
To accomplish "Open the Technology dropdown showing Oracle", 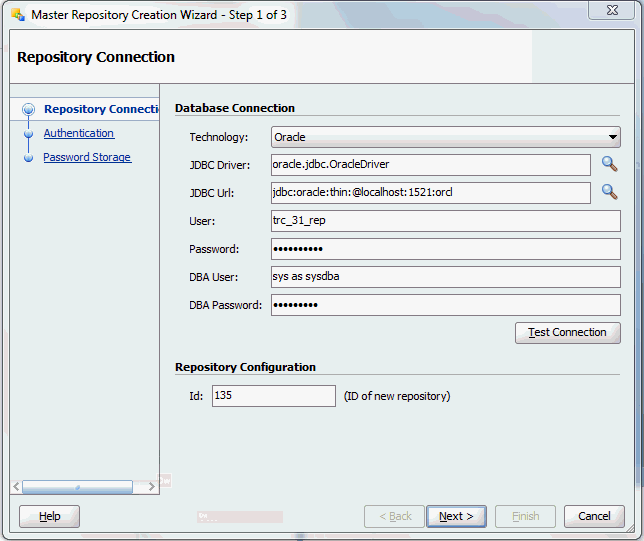I will coord(446,137).
